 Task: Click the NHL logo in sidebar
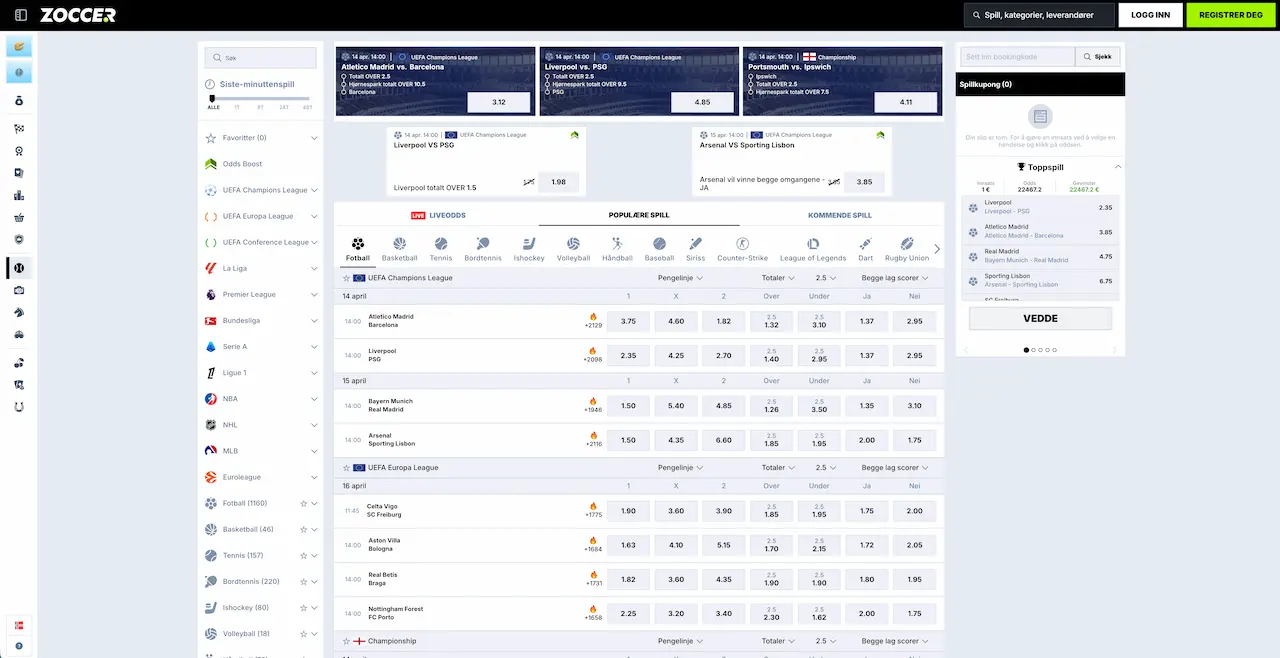click(211, 424)
